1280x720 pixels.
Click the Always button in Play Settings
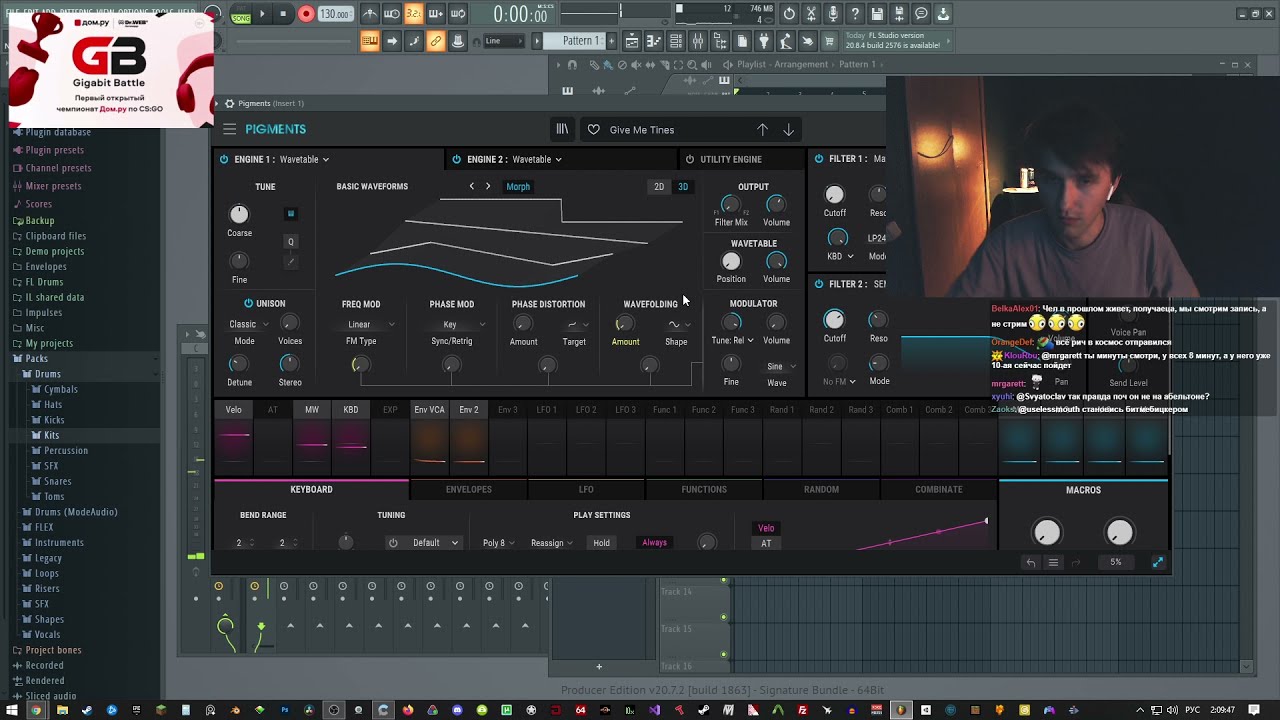[x=654, y=543]
